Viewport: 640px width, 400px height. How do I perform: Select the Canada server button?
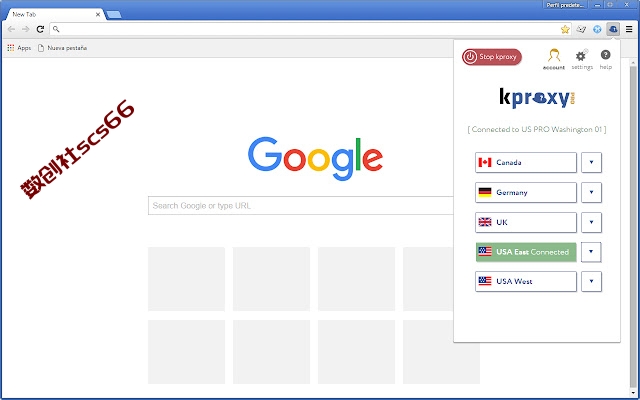(526, 162)
